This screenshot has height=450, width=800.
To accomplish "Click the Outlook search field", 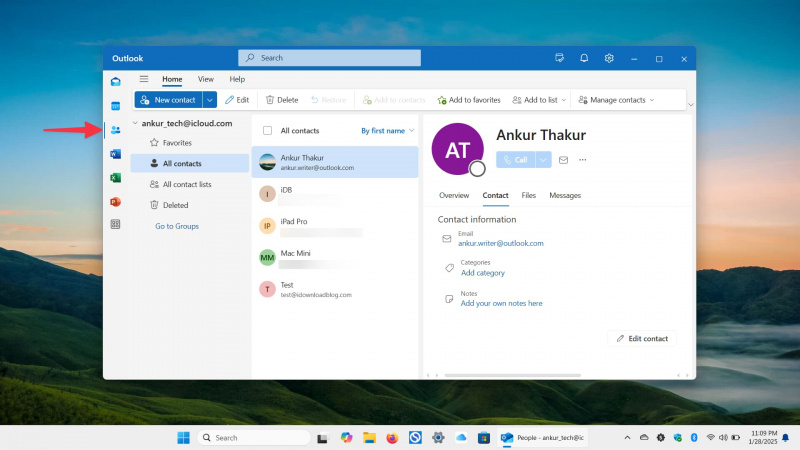I will point(329,58).
